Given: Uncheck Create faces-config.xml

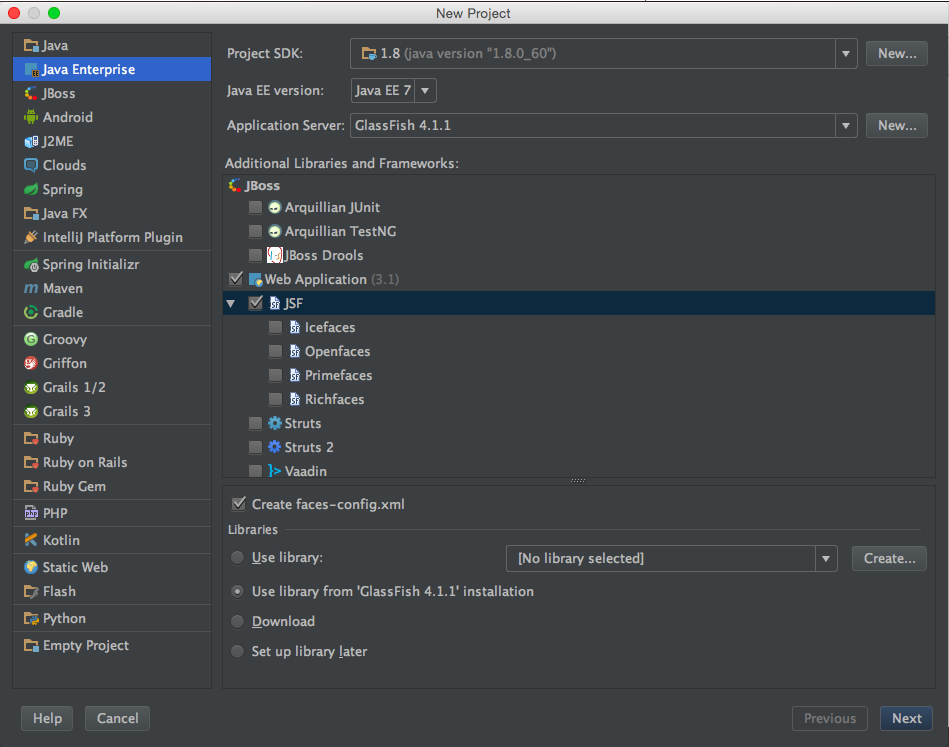Looking at the screenshot, I should click(x=239, y=504).
